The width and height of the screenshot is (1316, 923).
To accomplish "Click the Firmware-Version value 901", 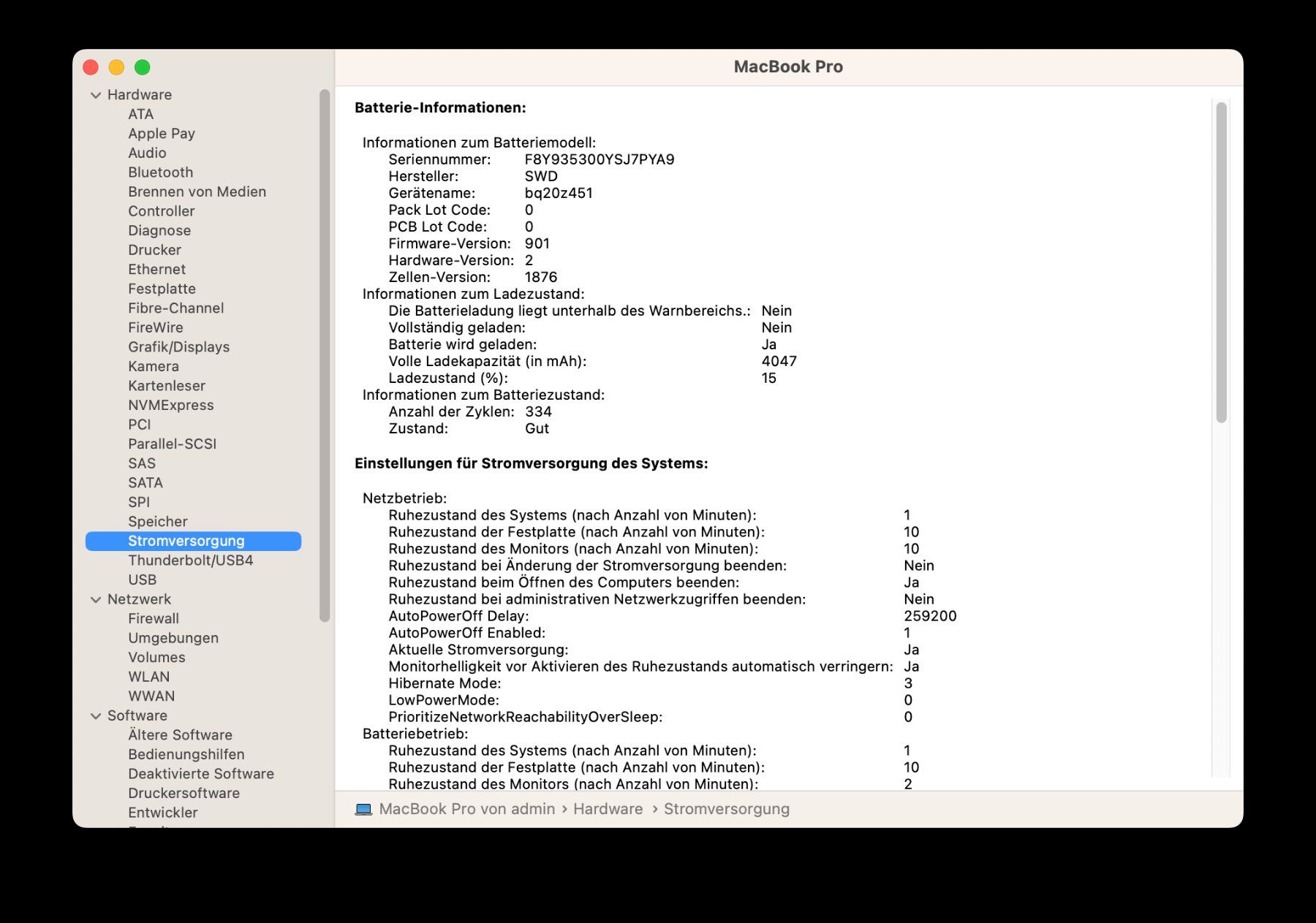I will pyautogui.click(x=537, y=243).
